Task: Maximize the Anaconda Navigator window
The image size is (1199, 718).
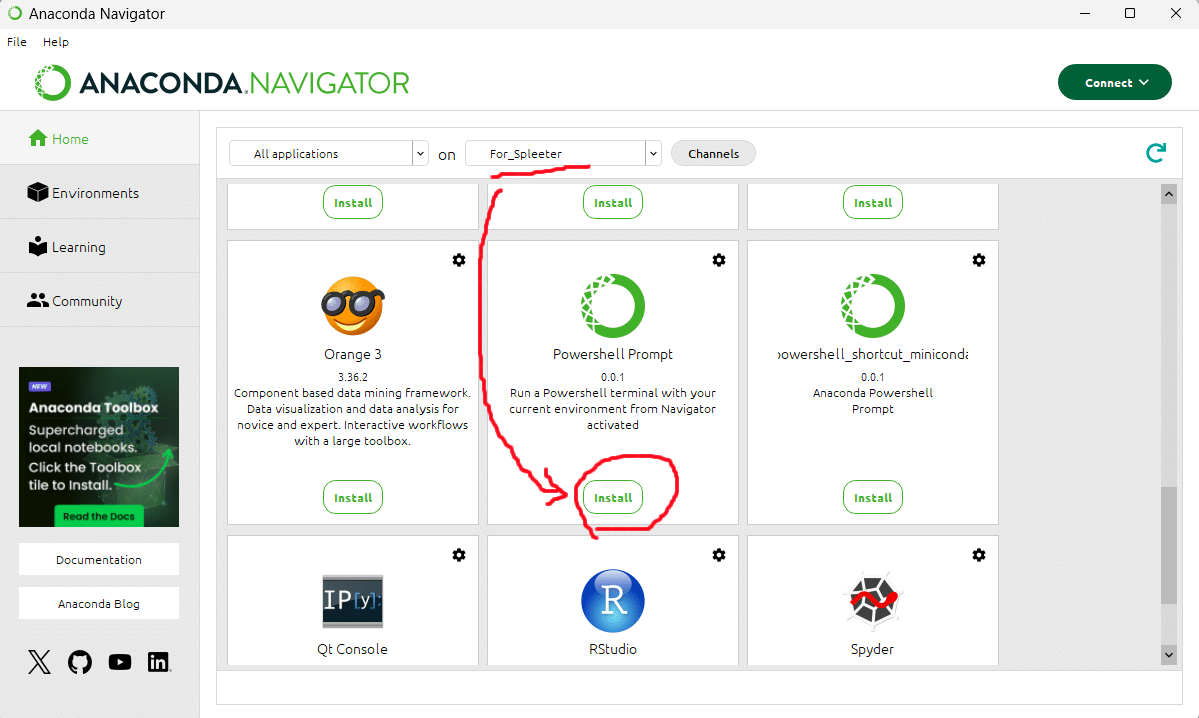Action: (x=1130, y=14)
